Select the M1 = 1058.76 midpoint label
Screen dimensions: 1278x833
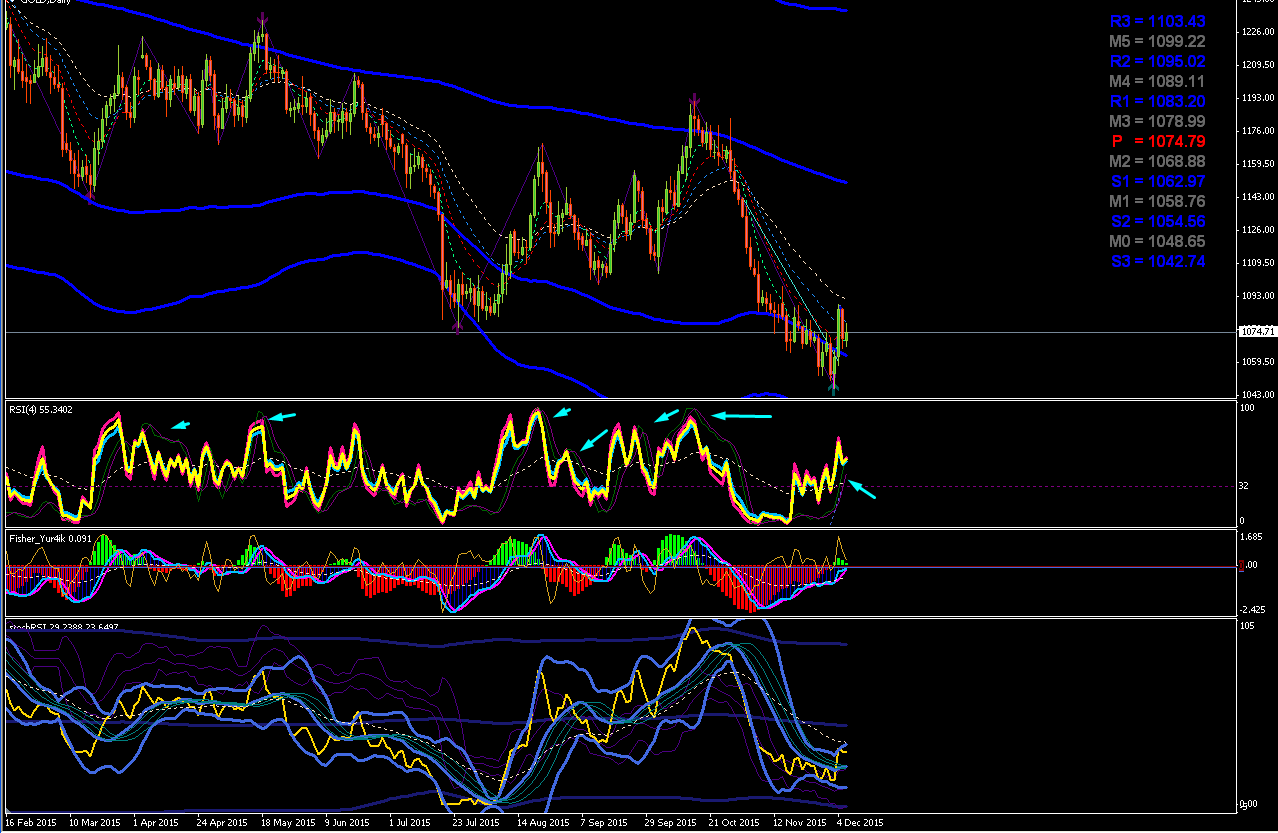point(1157,201)
